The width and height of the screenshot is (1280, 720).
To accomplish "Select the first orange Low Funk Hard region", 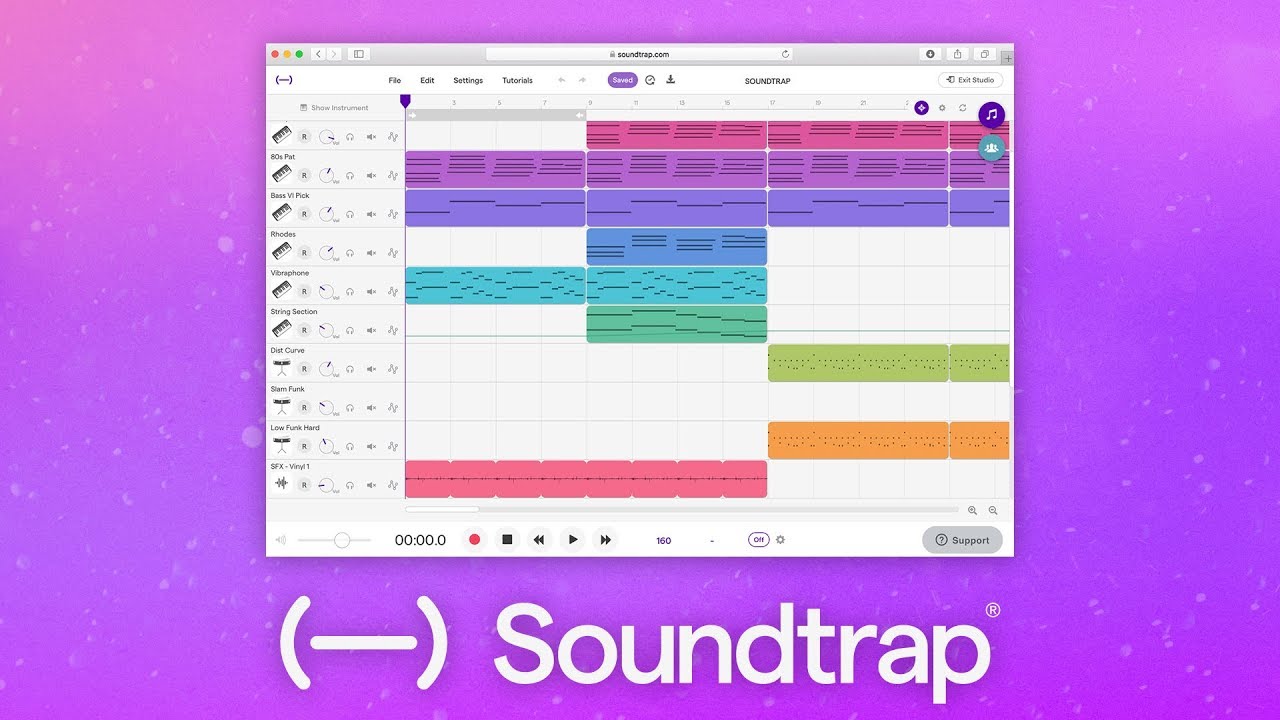I will tap(858, 440).
